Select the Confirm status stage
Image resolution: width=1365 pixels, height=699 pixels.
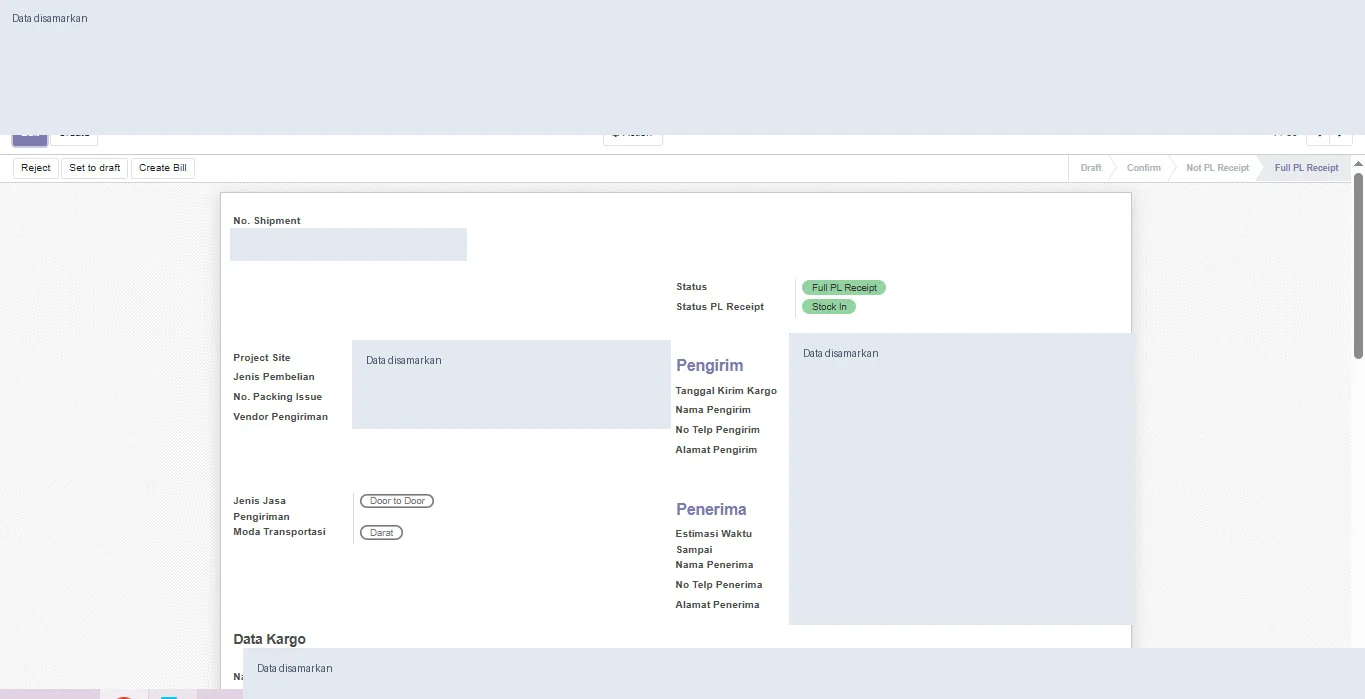[x=1144, y=168]
